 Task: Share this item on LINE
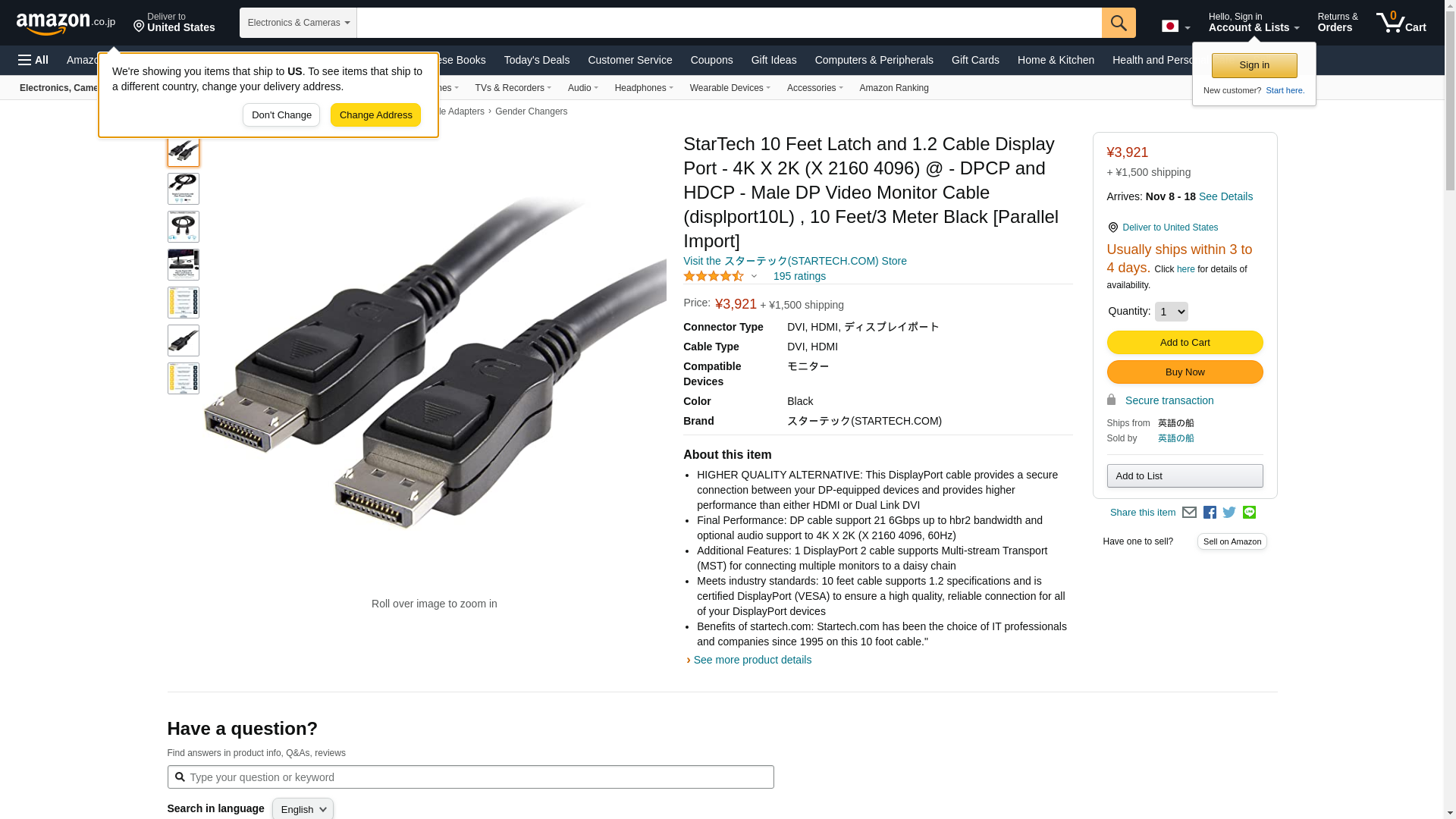pyautogui.click(x=1249, y=513)
